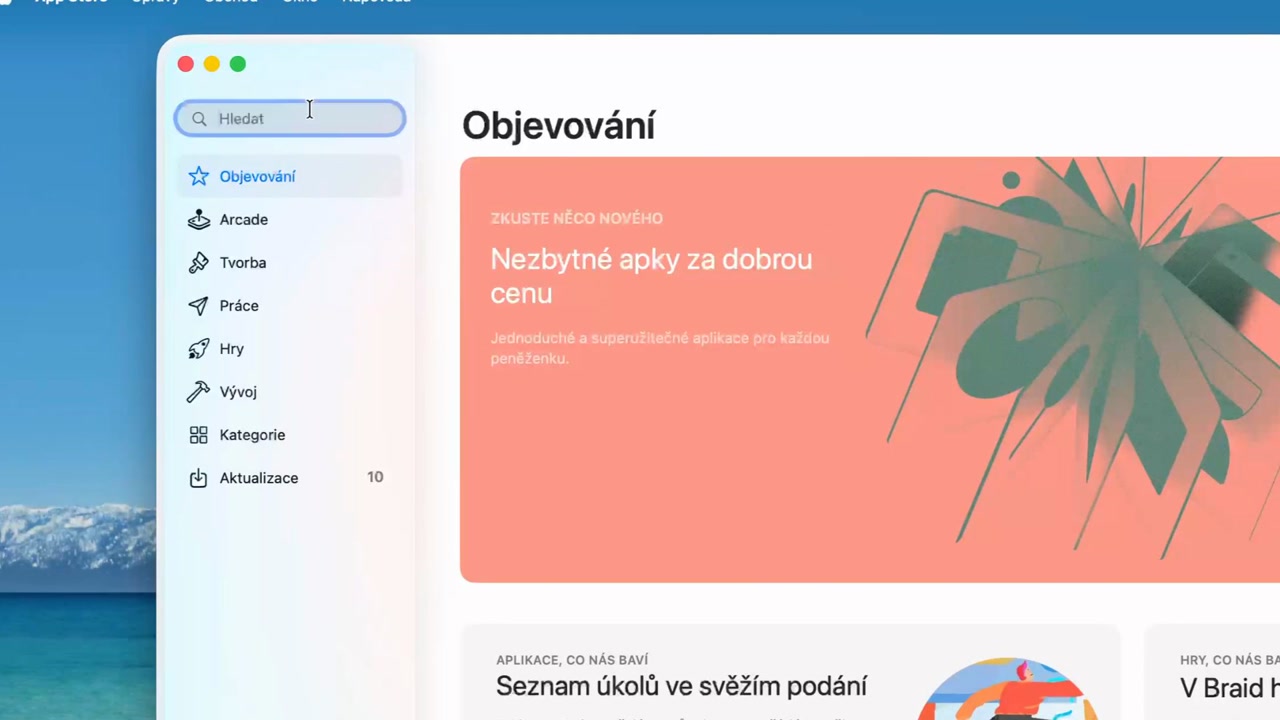Viewport: 1280px width, 720px height.
Task: Click the "Objevování" page heading
Action: coord(558,126)
